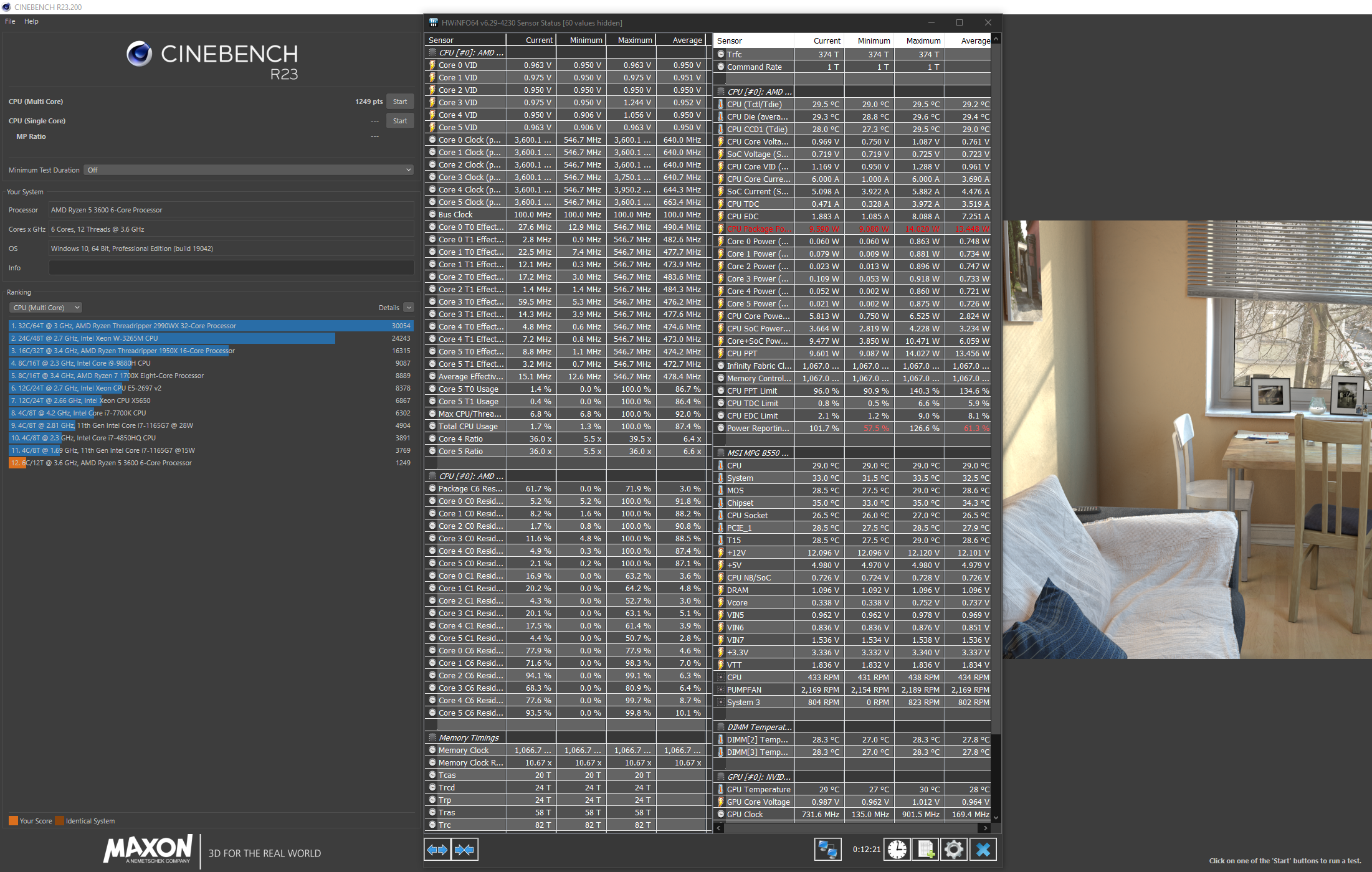The height and width of the screenshot is (872, 1372).
Task: Open the File menu
Action: 10,21
